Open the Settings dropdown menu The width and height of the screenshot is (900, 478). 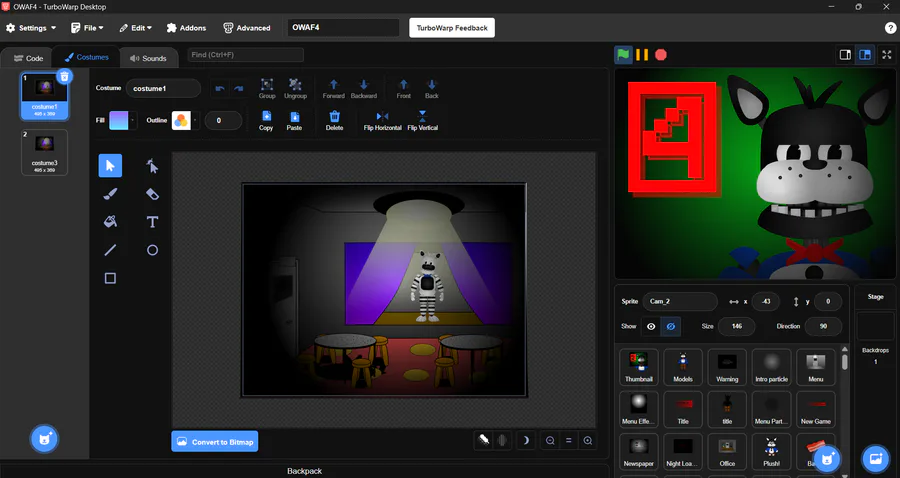pyautogui.click(x=31, y=28)
